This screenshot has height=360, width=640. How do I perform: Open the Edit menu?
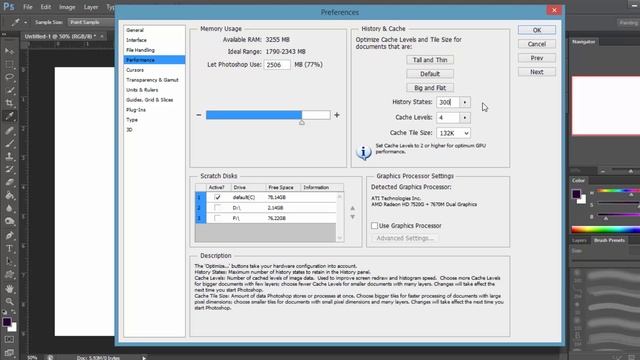[46, 7]
